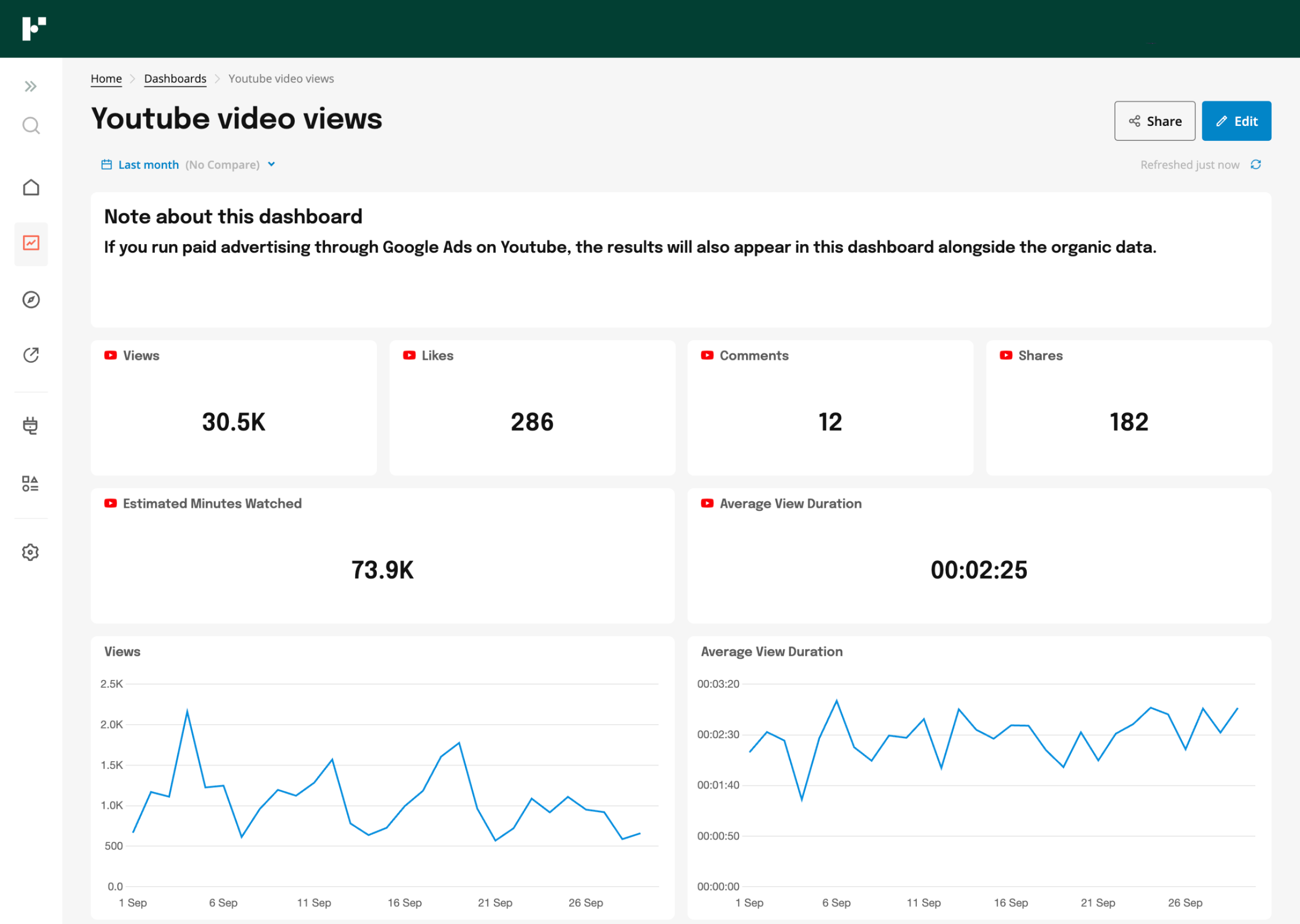Click the Refreshed just now text
Viewport: 1300px width, 924px height.
click(x=1189, y=164)
